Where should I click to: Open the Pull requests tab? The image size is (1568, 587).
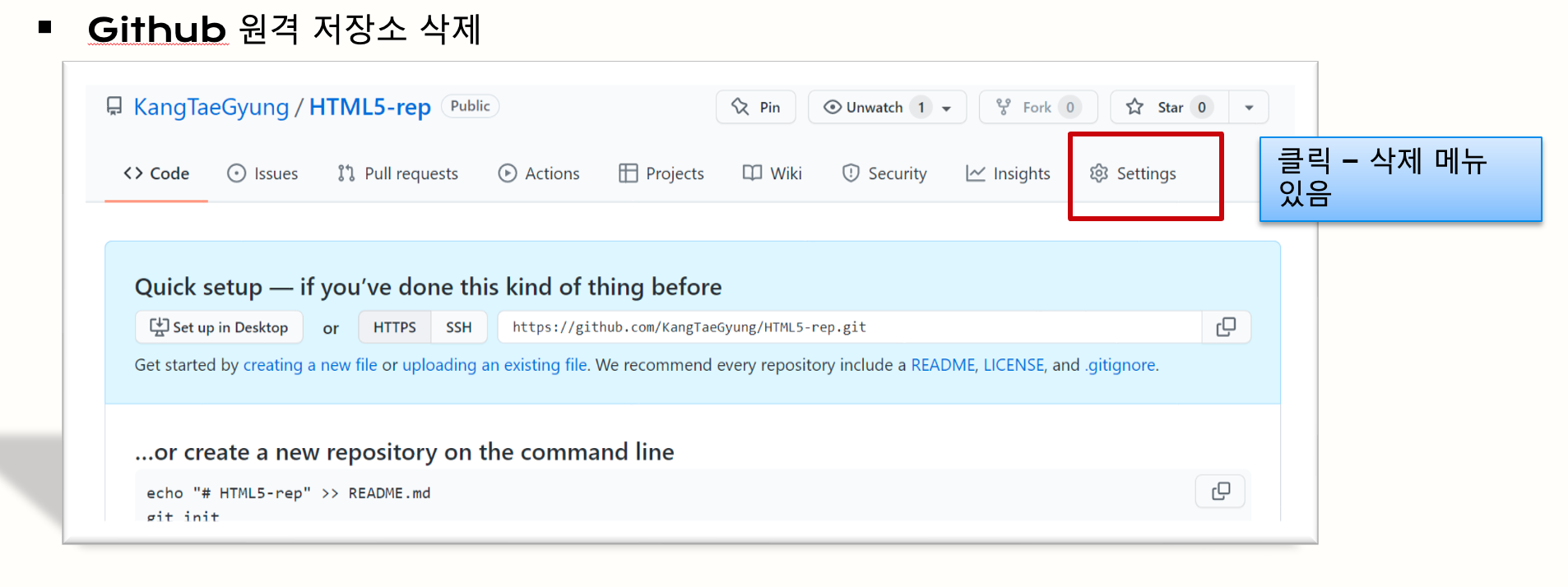pyautogui.click(x=397, y=173)
